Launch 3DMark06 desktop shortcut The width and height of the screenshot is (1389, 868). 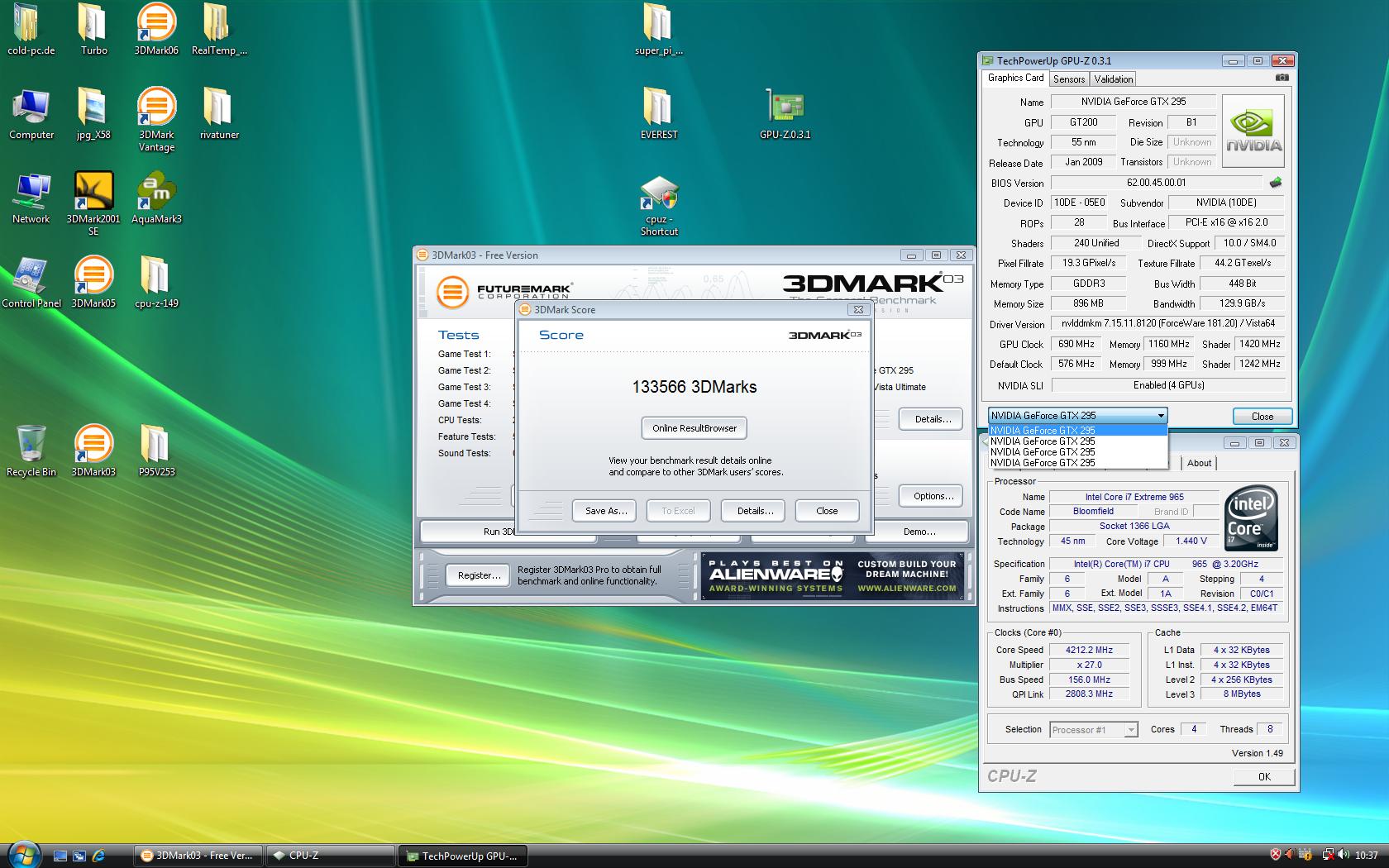click(156, 29)
